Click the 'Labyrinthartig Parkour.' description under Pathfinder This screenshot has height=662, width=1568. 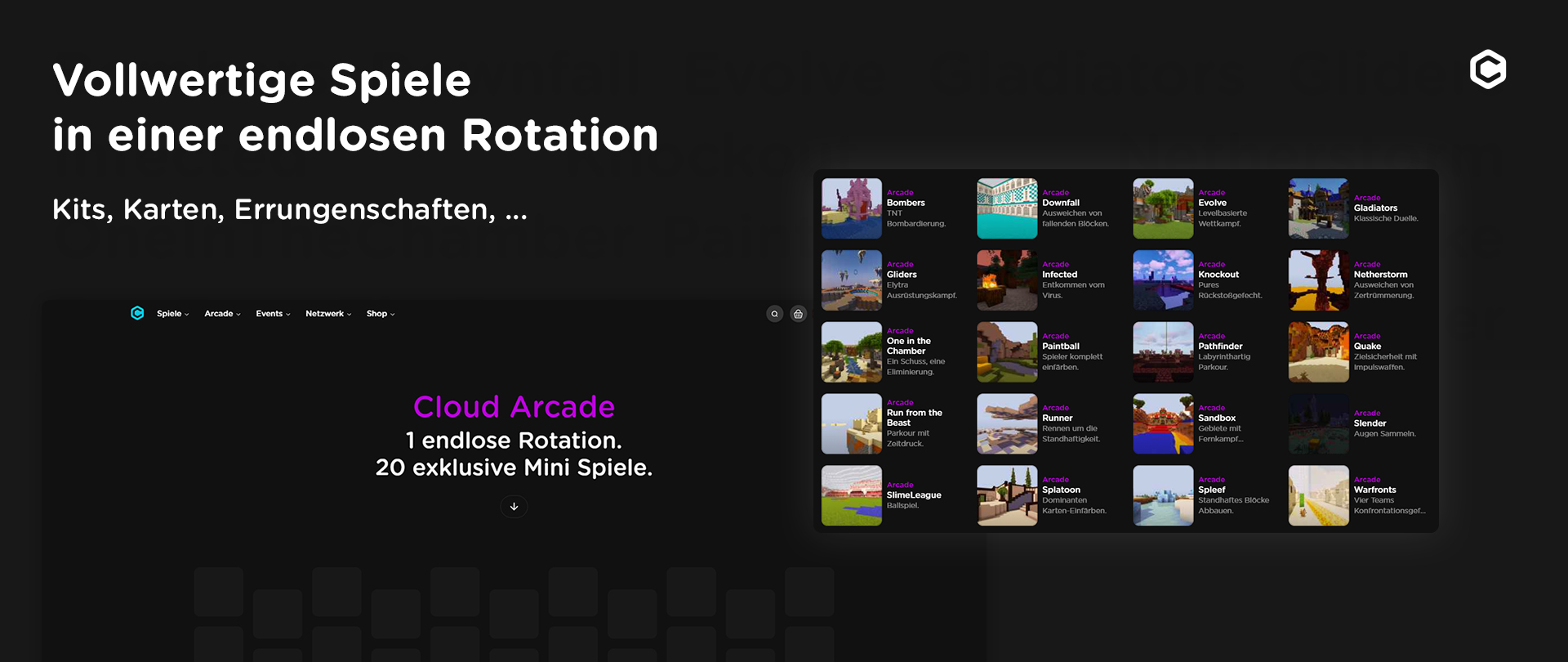[1224, 362]
